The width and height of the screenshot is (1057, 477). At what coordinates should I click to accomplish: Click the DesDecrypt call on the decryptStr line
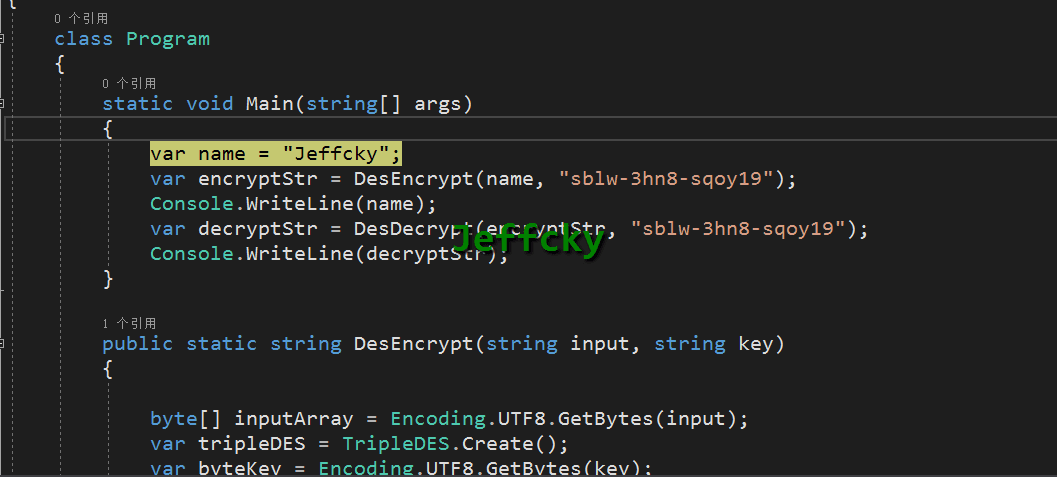click(x=414, y=229)
